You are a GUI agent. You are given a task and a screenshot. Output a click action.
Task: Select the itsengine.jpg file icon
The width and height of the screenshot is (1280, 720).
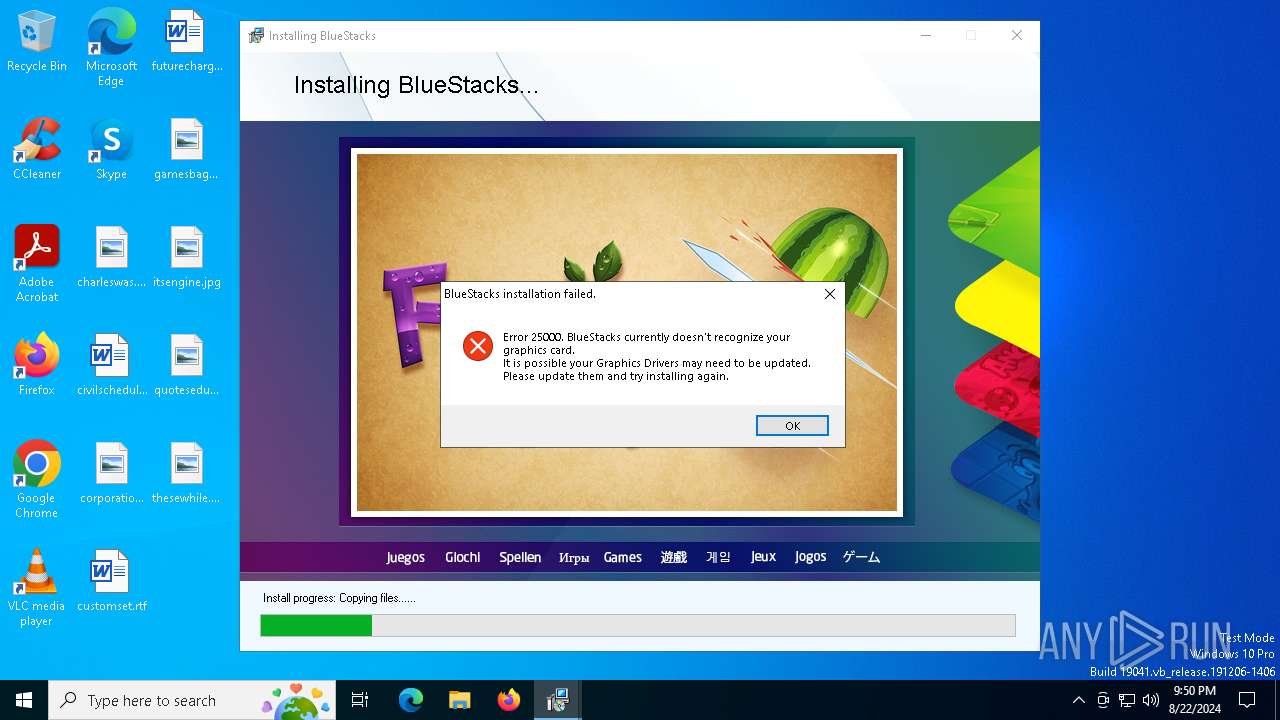pyautogui.click(x=187, y=258)
